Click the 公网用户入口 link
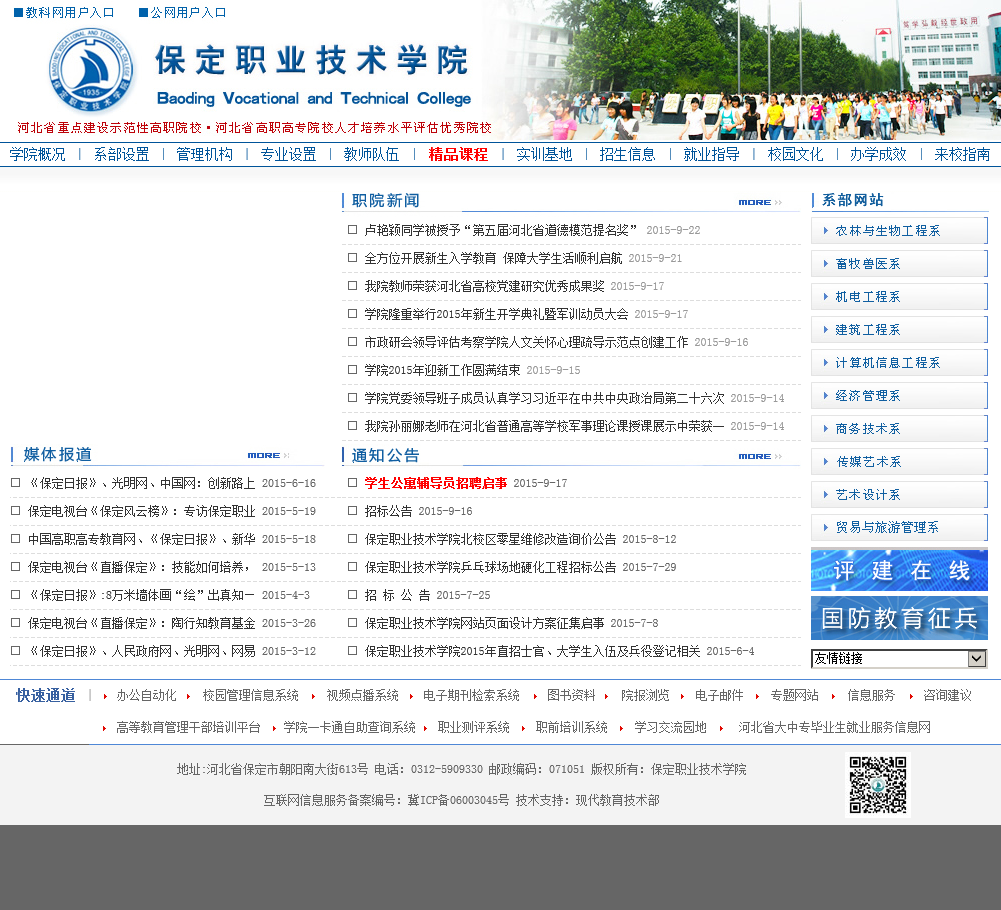This screenshot has height=910, width=1001. point(188,13)
